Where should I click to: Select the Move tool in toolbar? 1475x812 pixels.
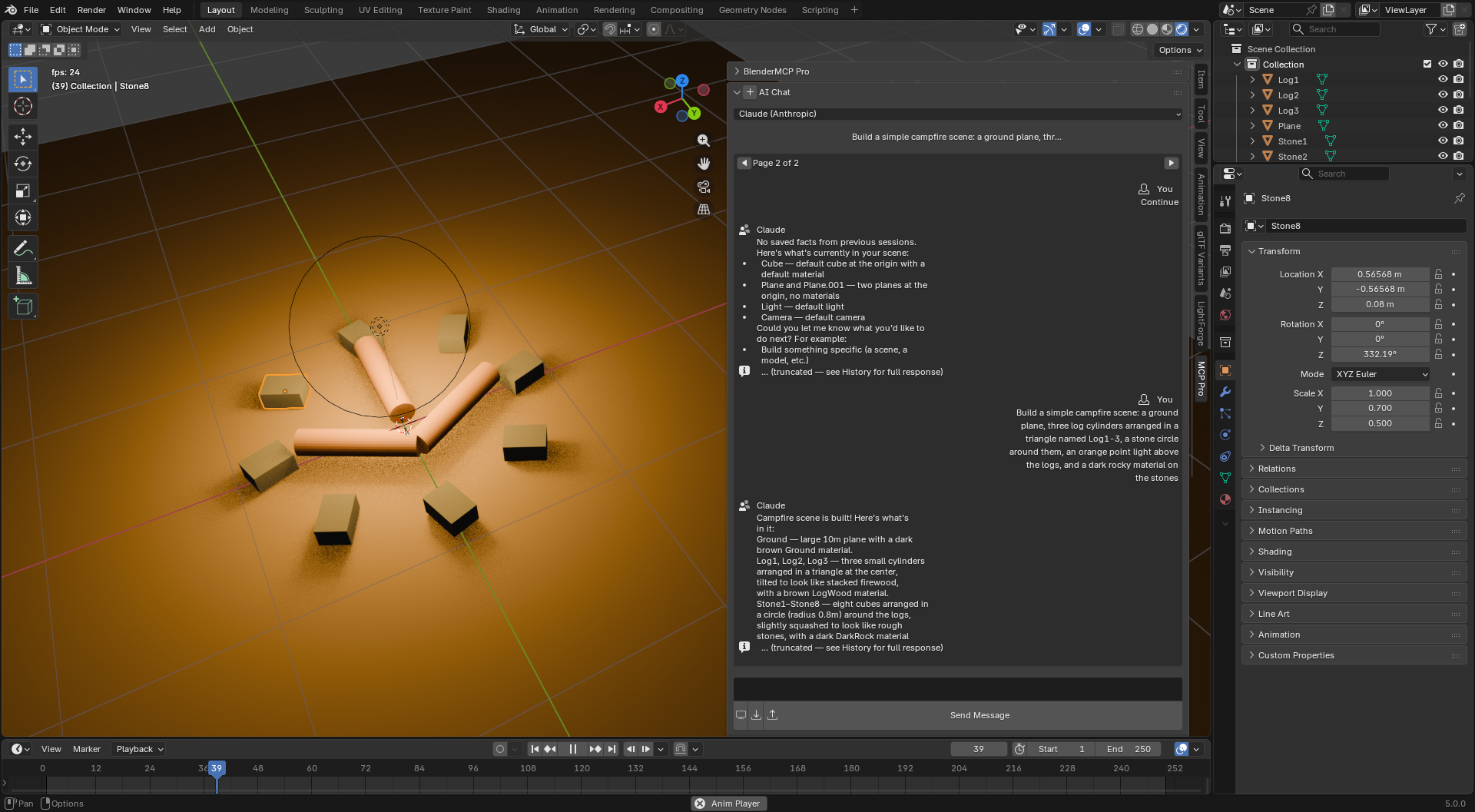pos(23,137)
